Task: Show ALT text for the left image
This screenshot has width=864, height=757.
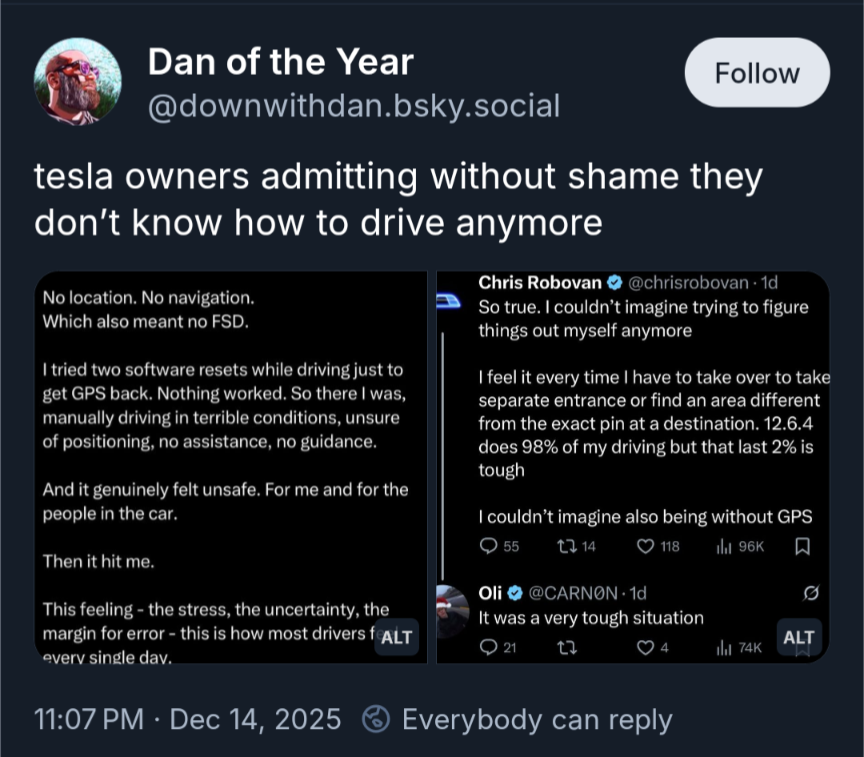Action: [397, 638]
